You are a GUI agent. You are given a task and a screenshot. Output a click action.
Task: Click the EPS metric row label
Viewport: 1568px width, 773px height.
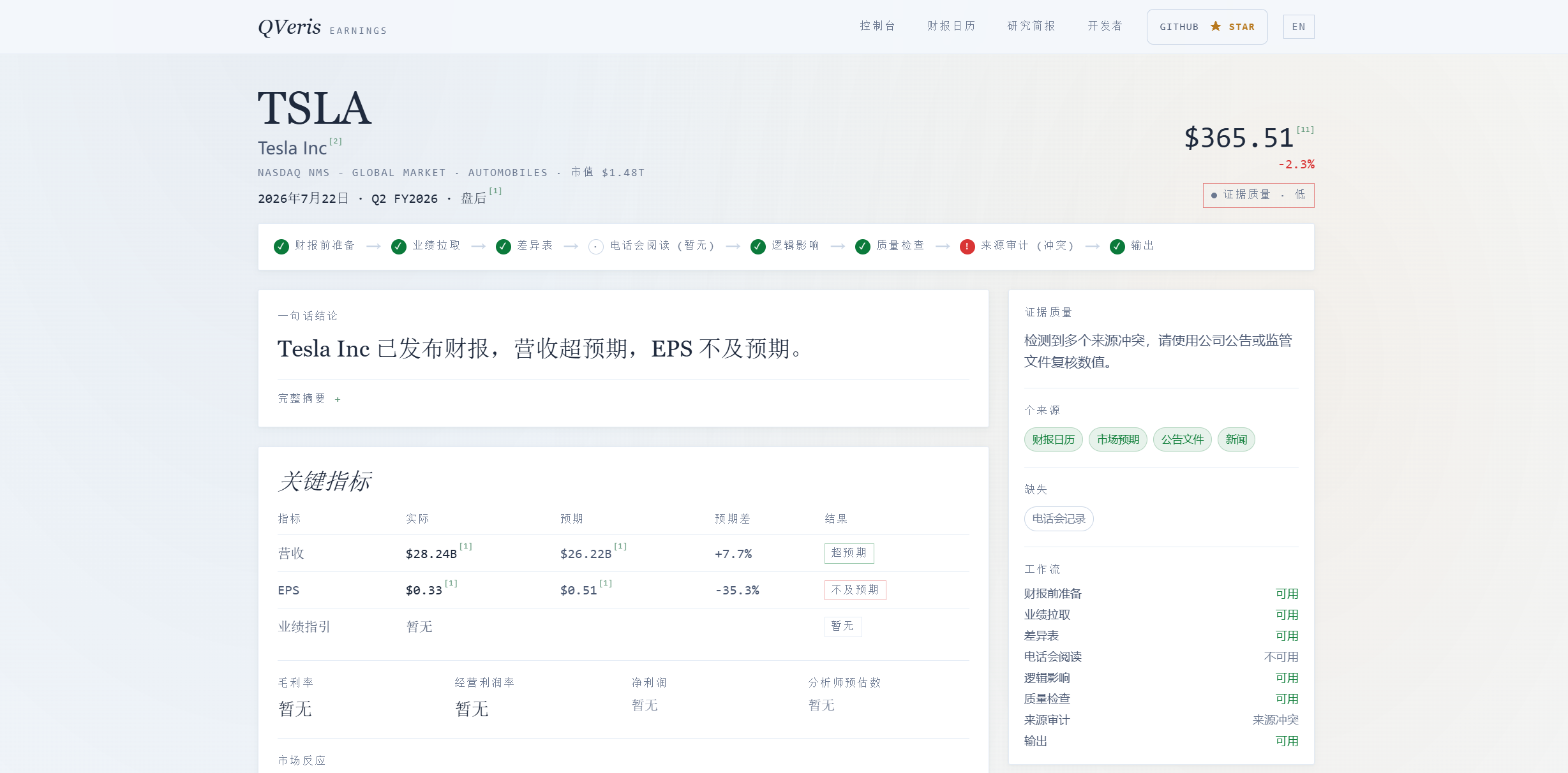point(288,591)
